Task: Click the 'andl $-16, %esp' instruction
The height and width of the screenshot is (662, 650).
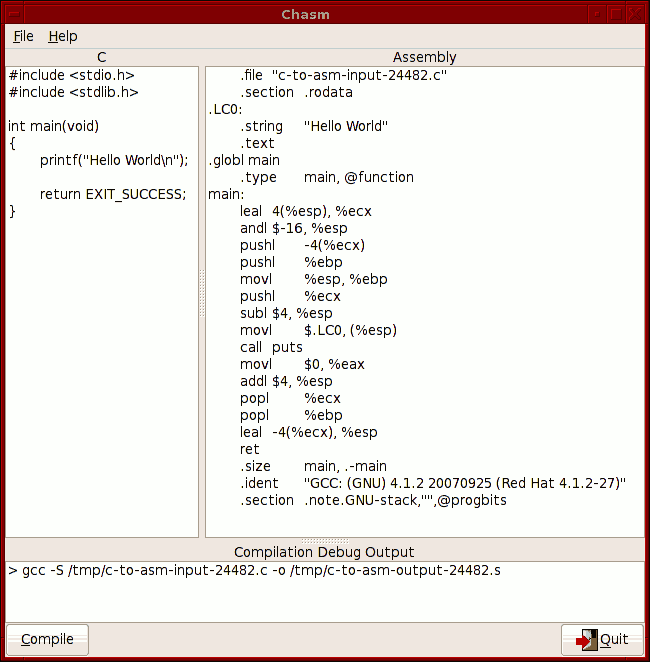Action: point(294,228)
